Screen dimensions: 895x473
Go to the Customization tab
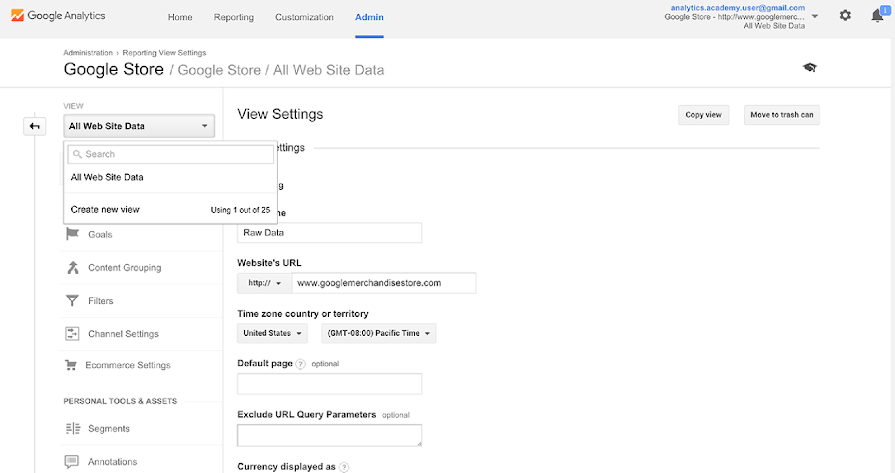[x=302, y=17]
